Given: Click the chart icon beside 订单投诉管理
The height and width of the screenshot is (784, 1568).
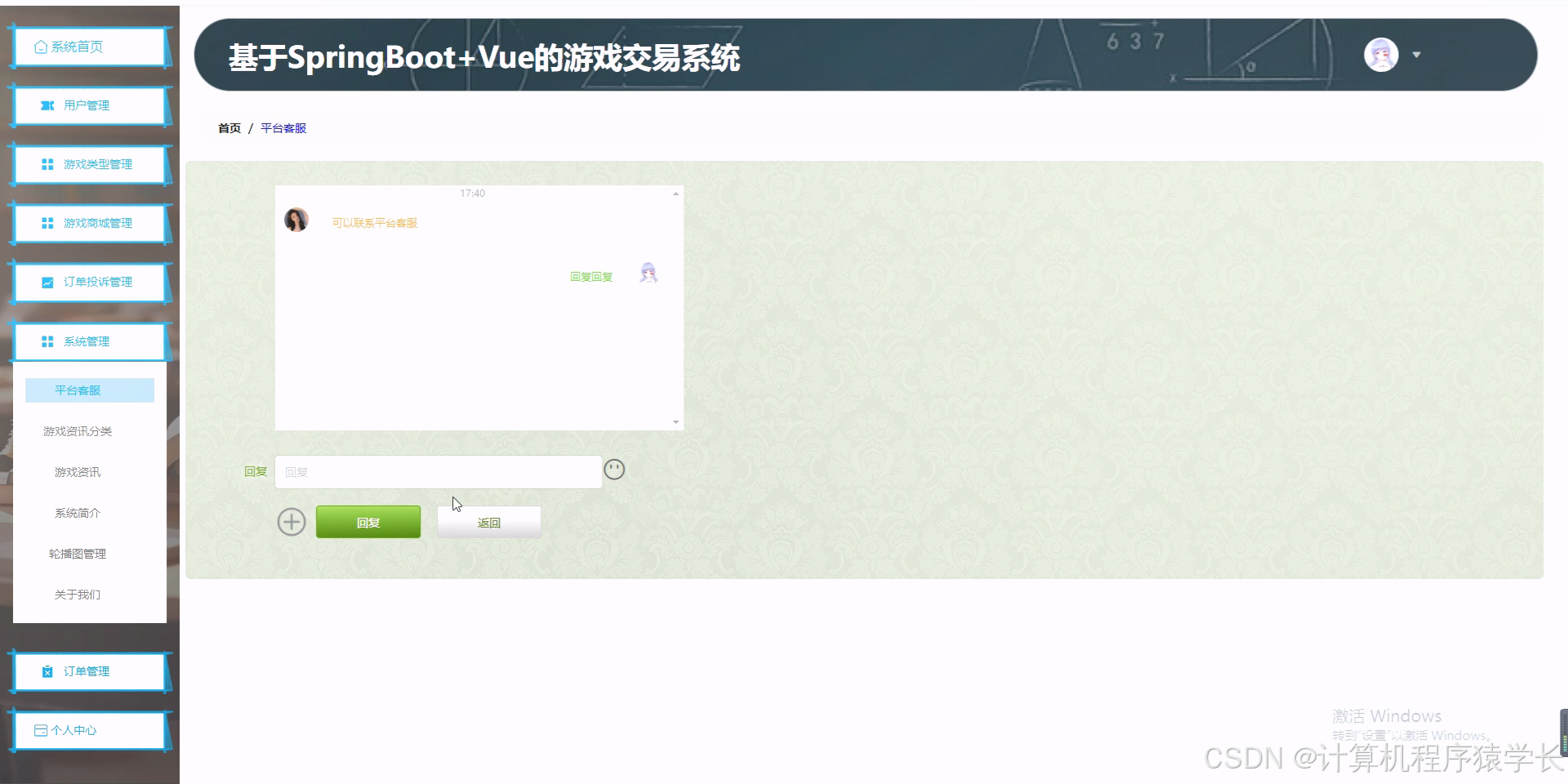Looking at the screenshot, I should (47, 282).
